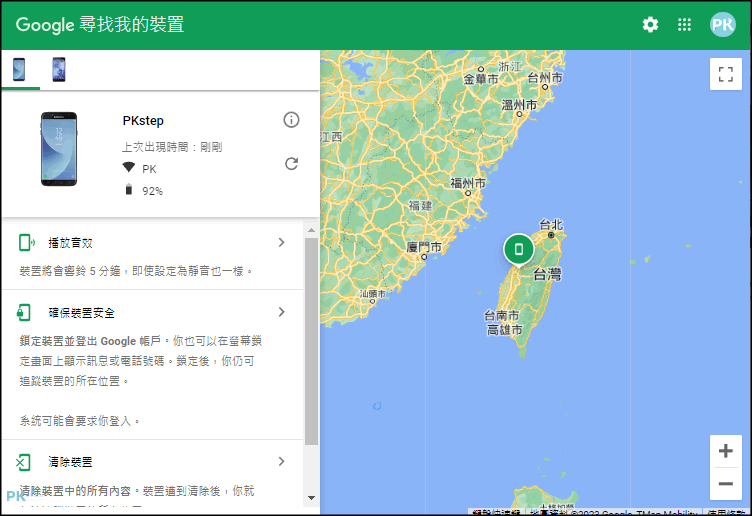
Task: Click the 福州市 map label
Action: (468, 183)
